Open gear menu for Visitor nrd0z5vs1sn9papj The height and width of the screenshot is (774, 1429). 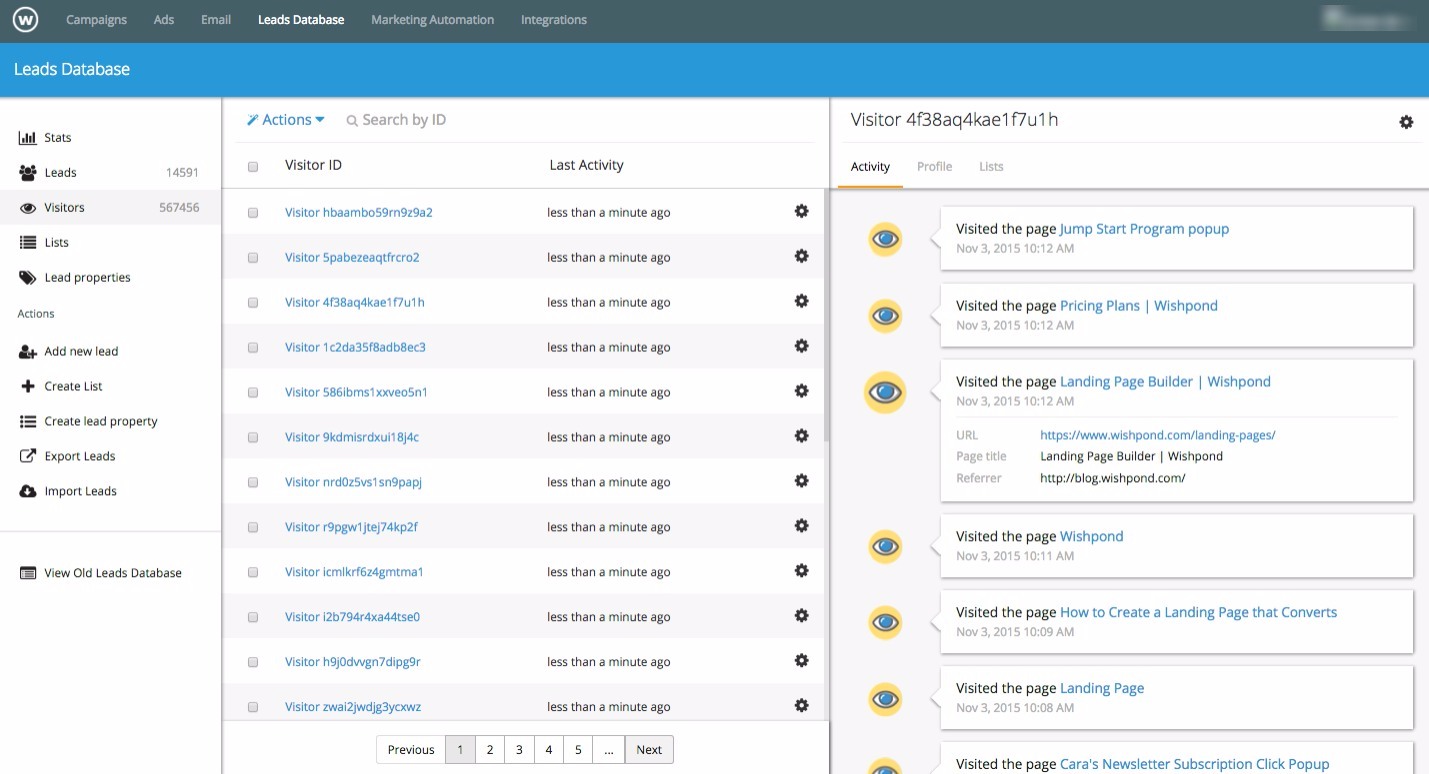point(801,481)
